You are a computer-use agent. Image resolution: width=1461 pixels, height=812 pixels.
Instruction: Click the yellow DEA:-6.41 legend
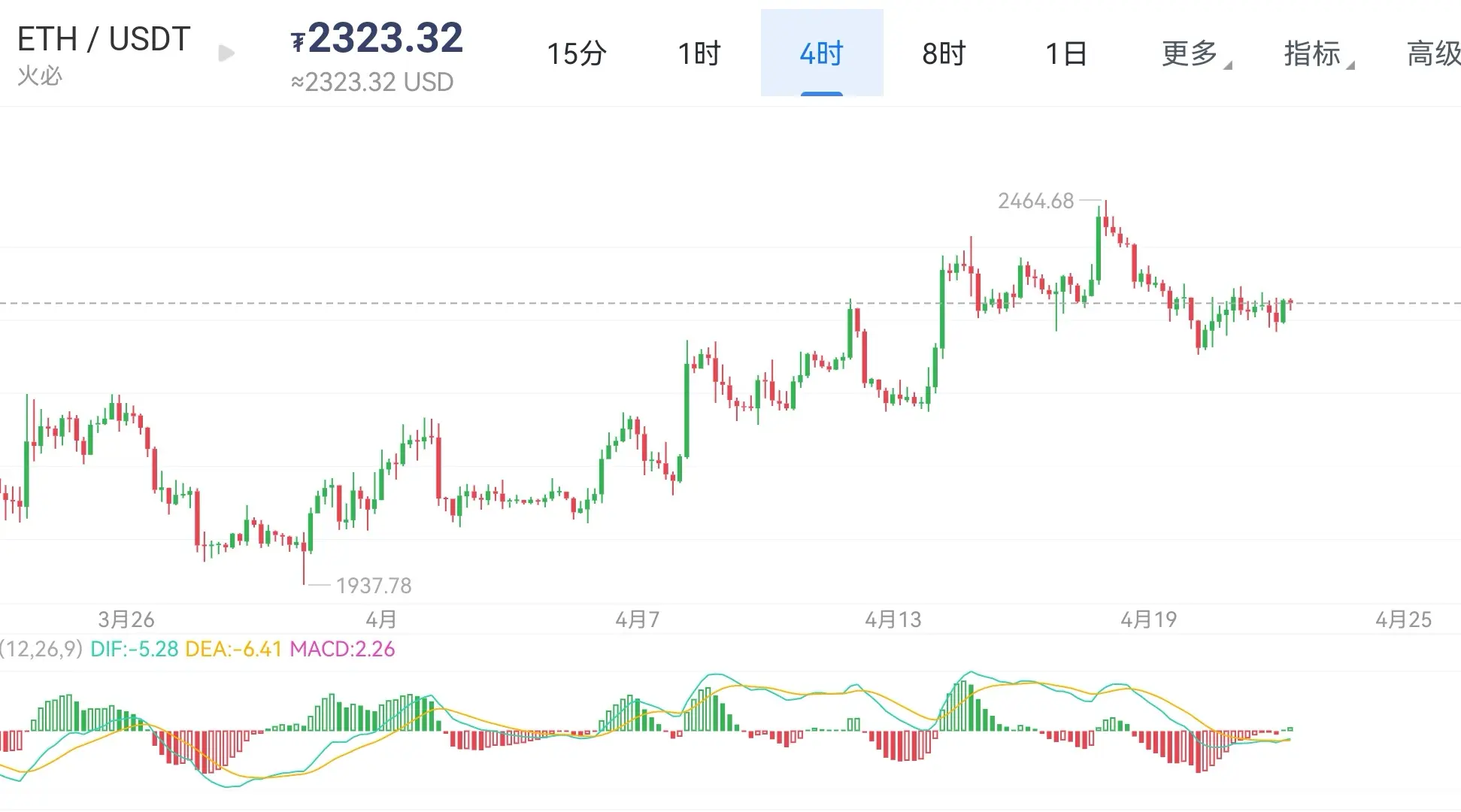[x=233, y=649]
